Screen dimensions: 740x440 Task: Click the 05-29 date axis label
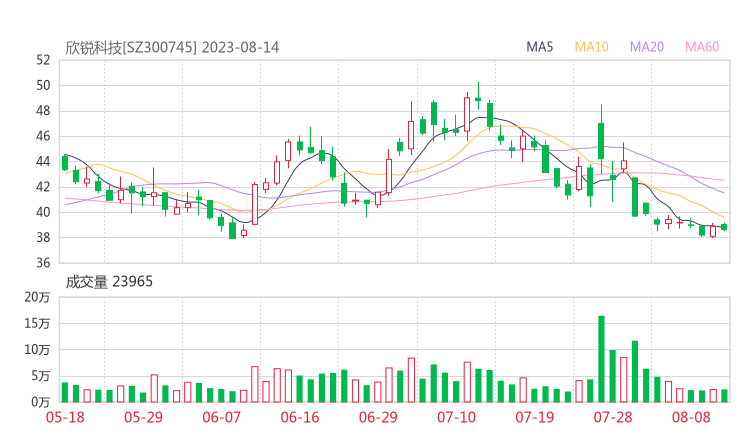143,417
